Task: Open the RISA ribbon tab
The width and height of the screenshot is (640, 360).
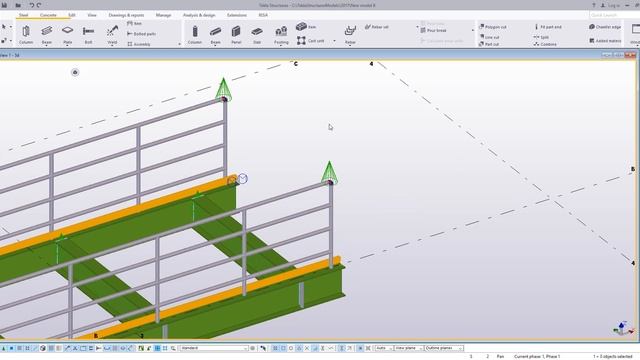Action: click(x=263, y=15)
